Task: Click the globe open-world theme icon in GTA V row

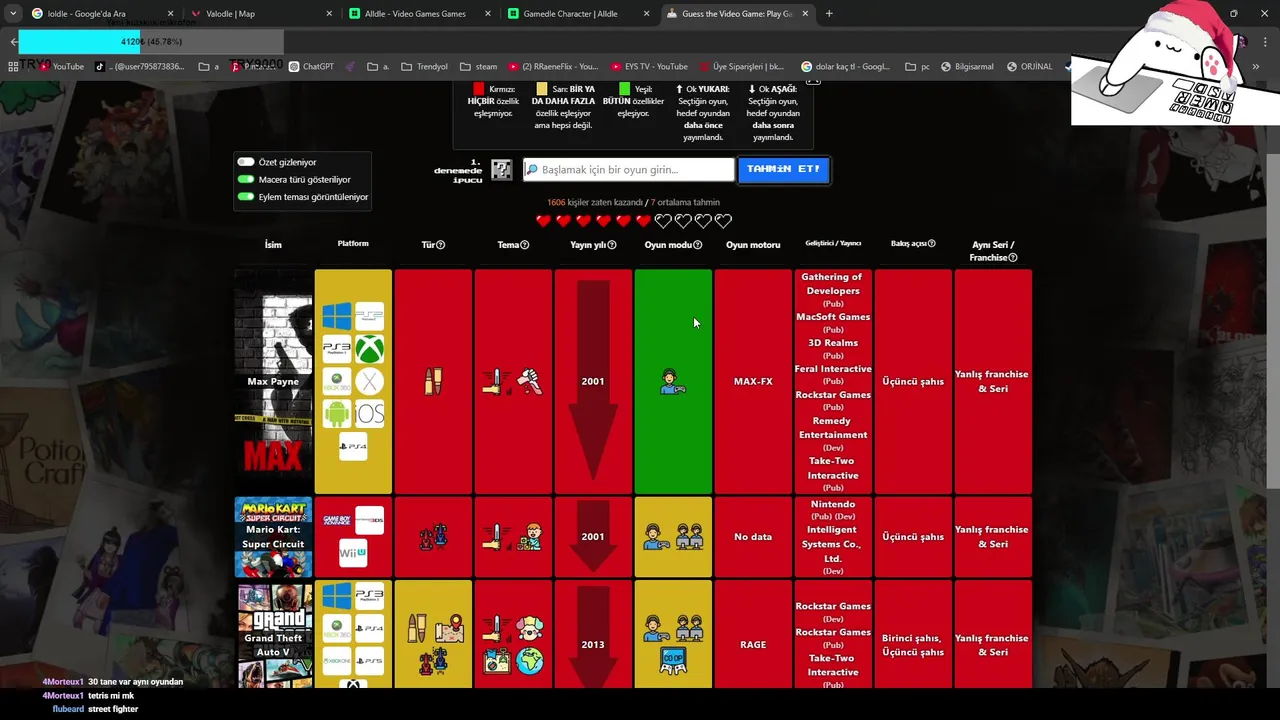Action: coord(530,660)
